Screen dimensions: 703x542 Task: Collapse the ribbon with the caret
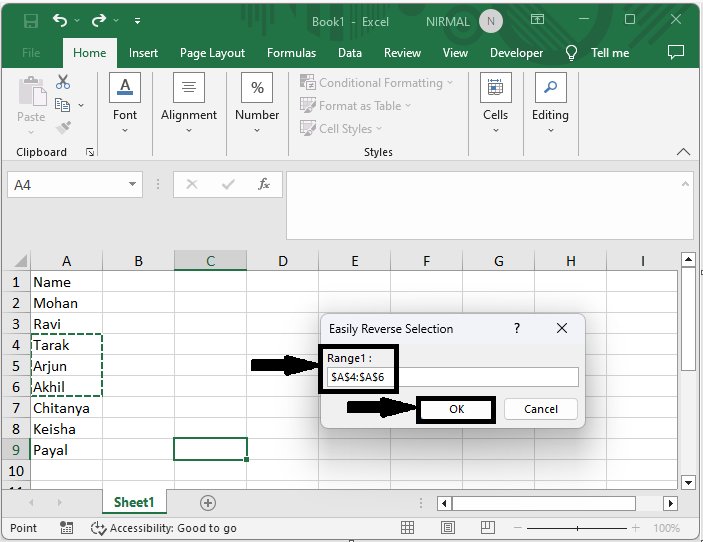point(683,152)
